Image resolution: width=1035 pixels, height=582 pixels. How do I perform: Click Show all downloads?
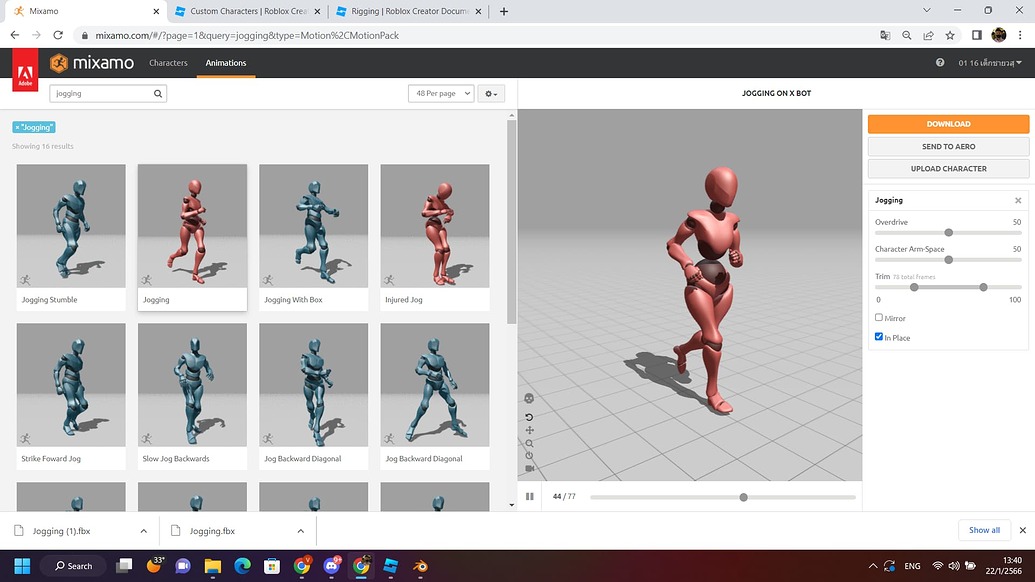(x=984, y=530)
